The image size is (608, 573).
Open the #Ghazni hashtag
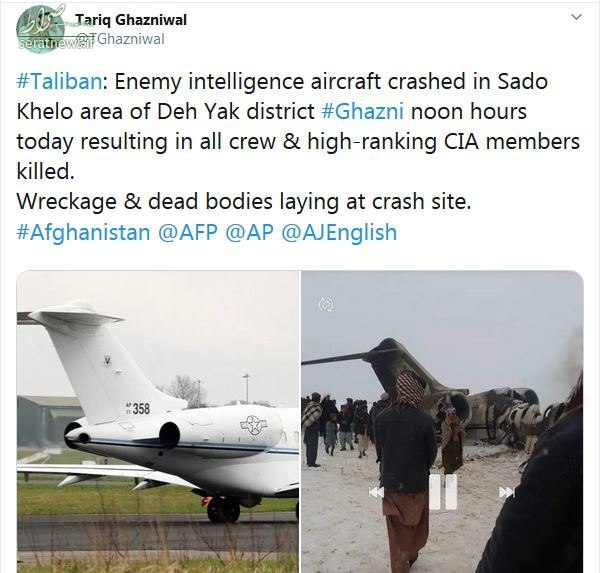363,111
